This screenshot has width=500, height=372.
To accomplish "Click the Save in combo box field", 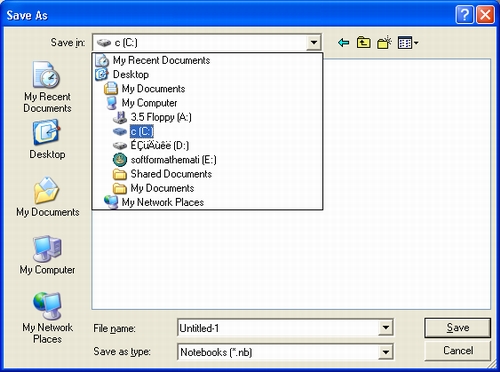I will 207,43.
